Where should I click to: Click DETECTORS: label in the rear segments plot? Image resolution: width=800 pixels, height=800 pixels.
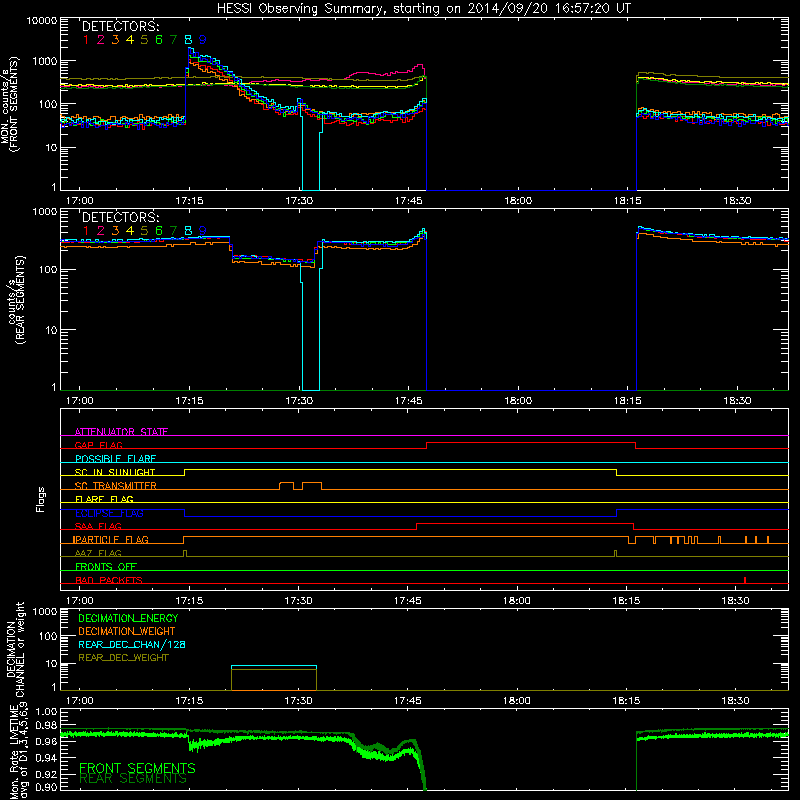pos(120,217)
